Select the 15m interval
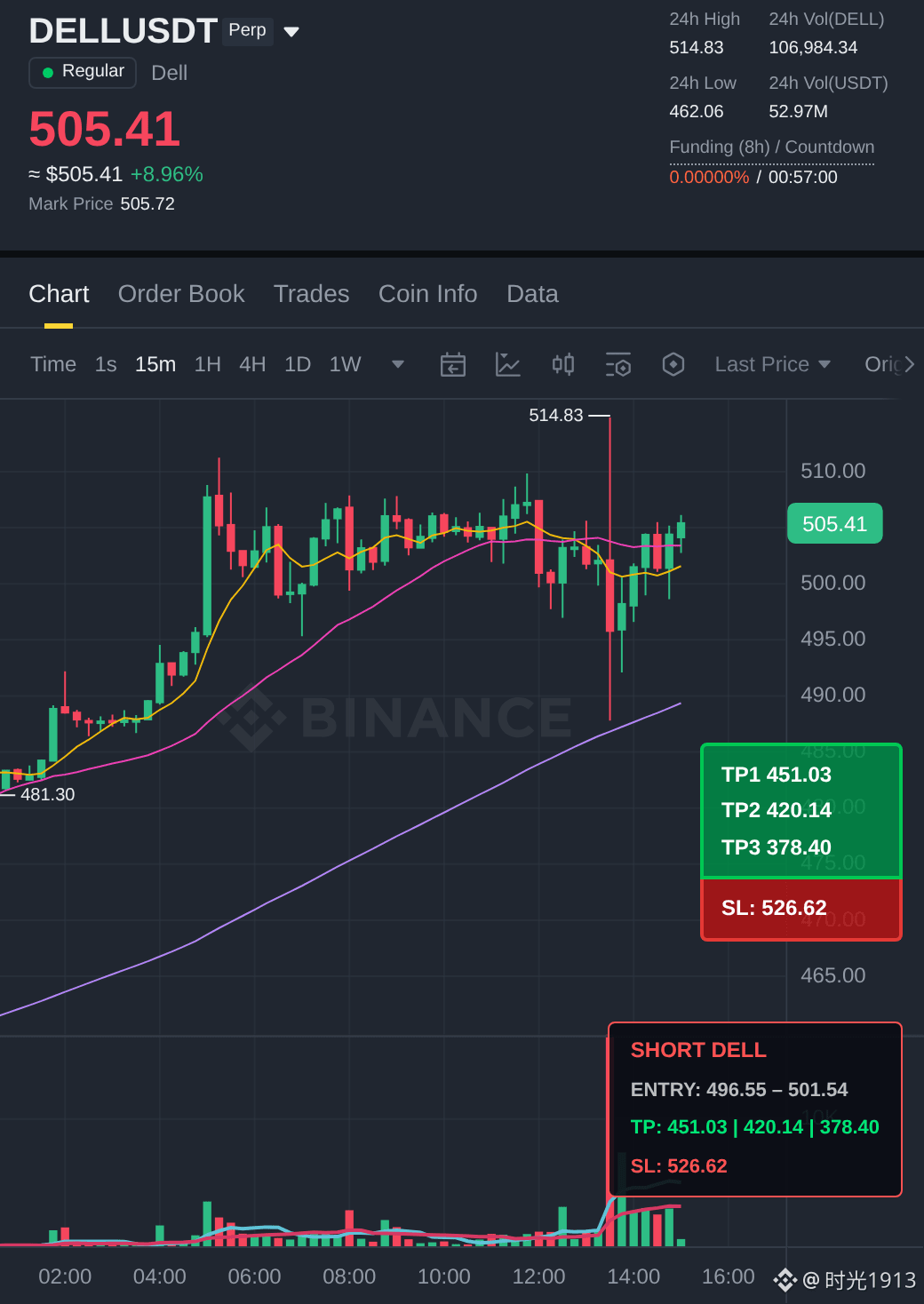Image resolution: width=924 pixels, height=1304 pixels. (155, 364)
